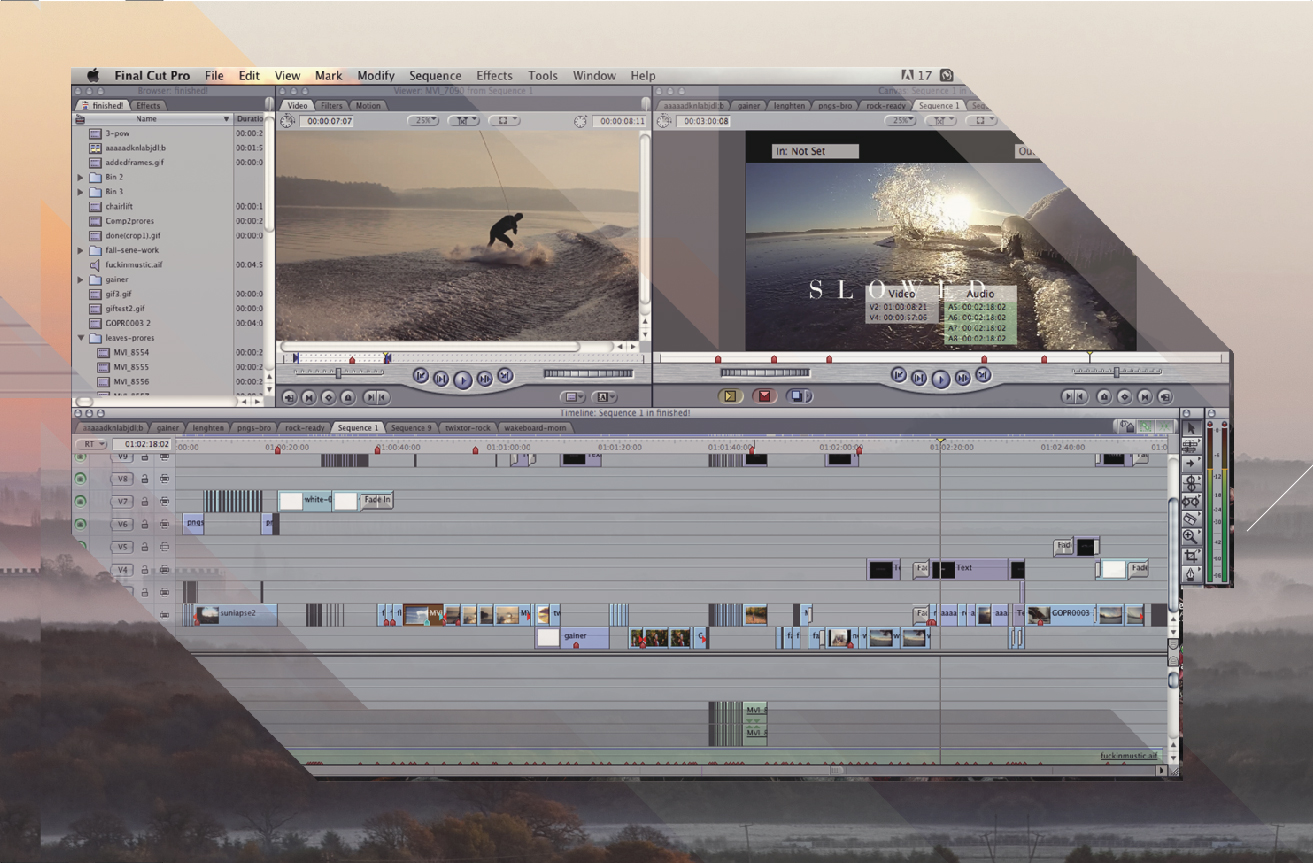The image size is (1313, 863).
Task: Select the Track Select arrow tool
Action: pyautogui.click(x=1191, y=464)
